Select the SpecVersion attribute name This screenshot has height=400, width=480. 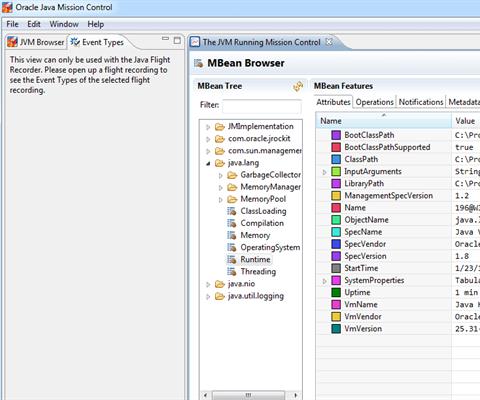click(365, 256)
